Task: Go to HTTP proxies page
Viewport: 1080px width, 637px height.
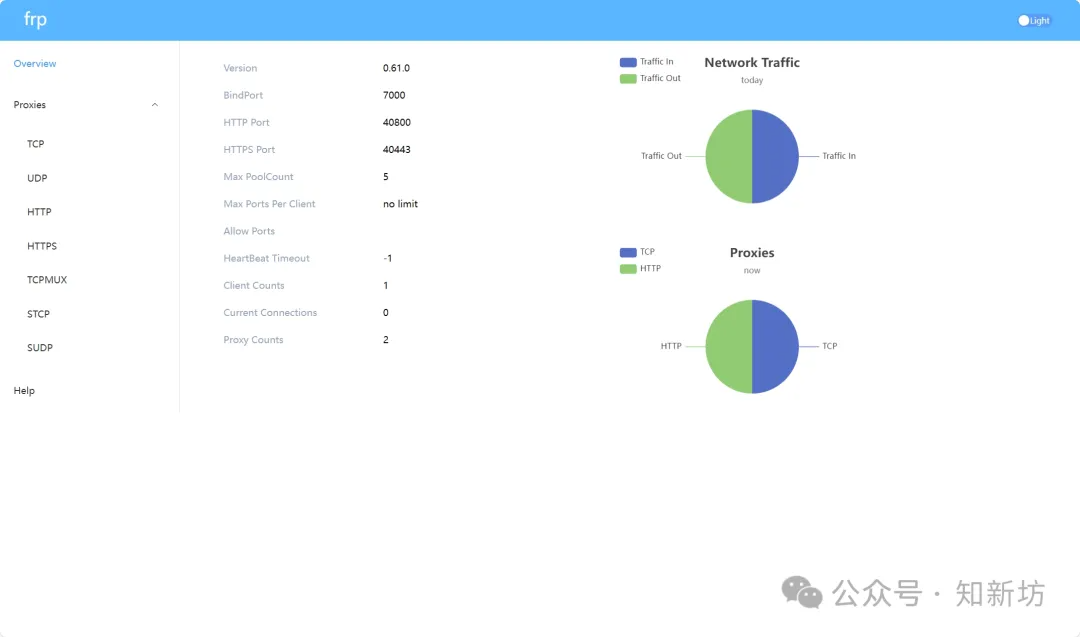Action: 39,211
